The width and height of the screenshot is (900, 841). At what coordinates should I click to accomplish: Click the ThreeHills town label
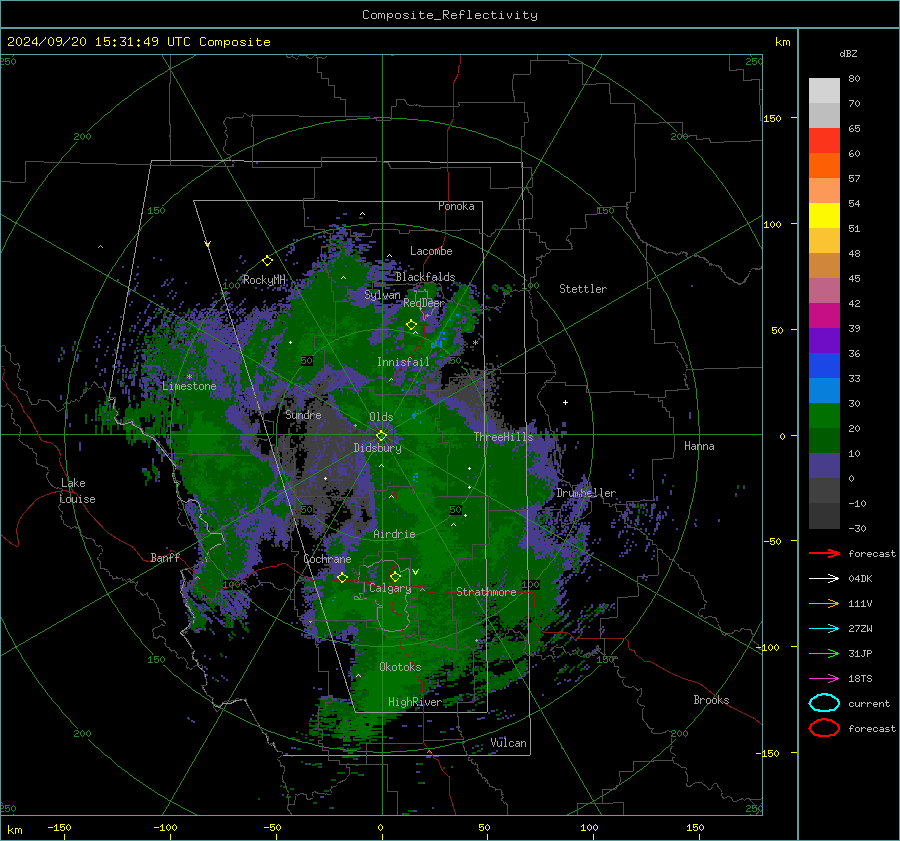pyautogui.click(x=503, y=437)
